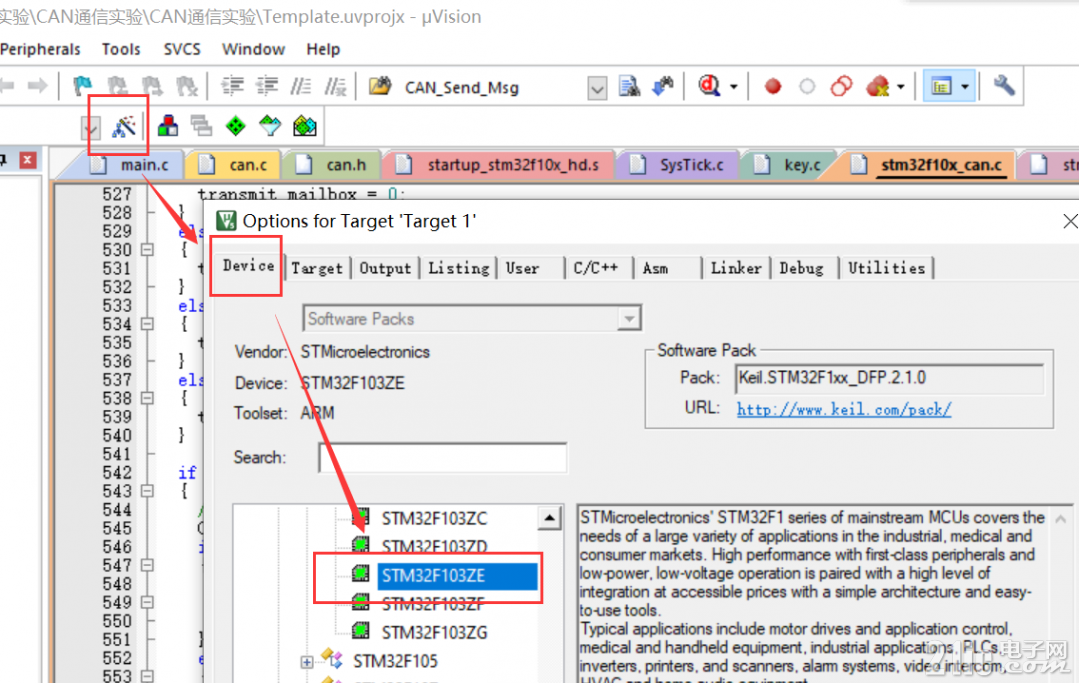Screen dimensions: 1079x683
Task: Open File Extensions, Books and Environment icon
Action: [x=168, y=126]
